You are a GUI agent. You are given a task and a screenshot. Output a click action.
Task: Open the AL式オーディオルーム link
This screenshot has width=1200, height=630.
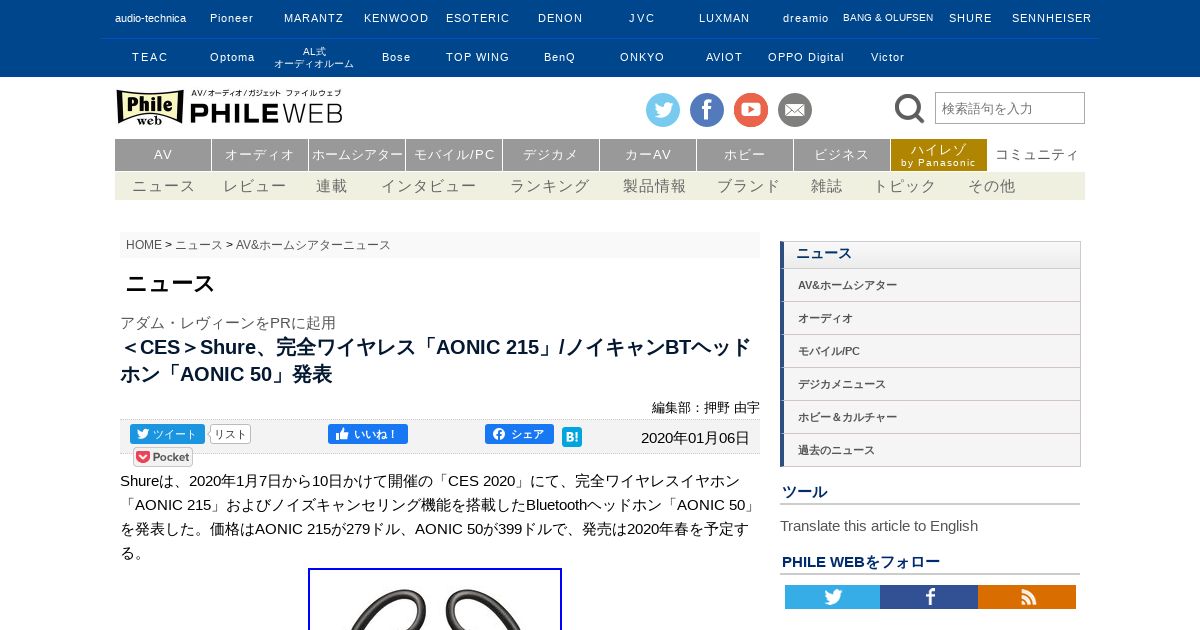point(313,57)
